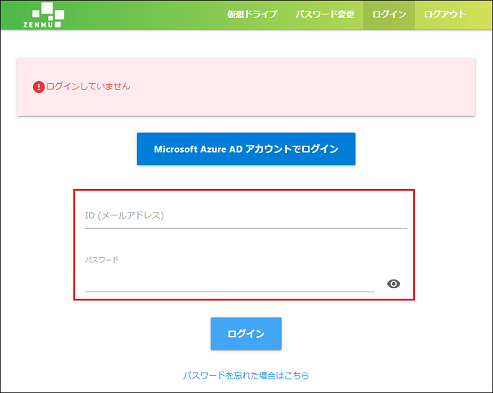Choose ログアウト in the header
This screenshot has width=493, height=393.
coord(445,15)
